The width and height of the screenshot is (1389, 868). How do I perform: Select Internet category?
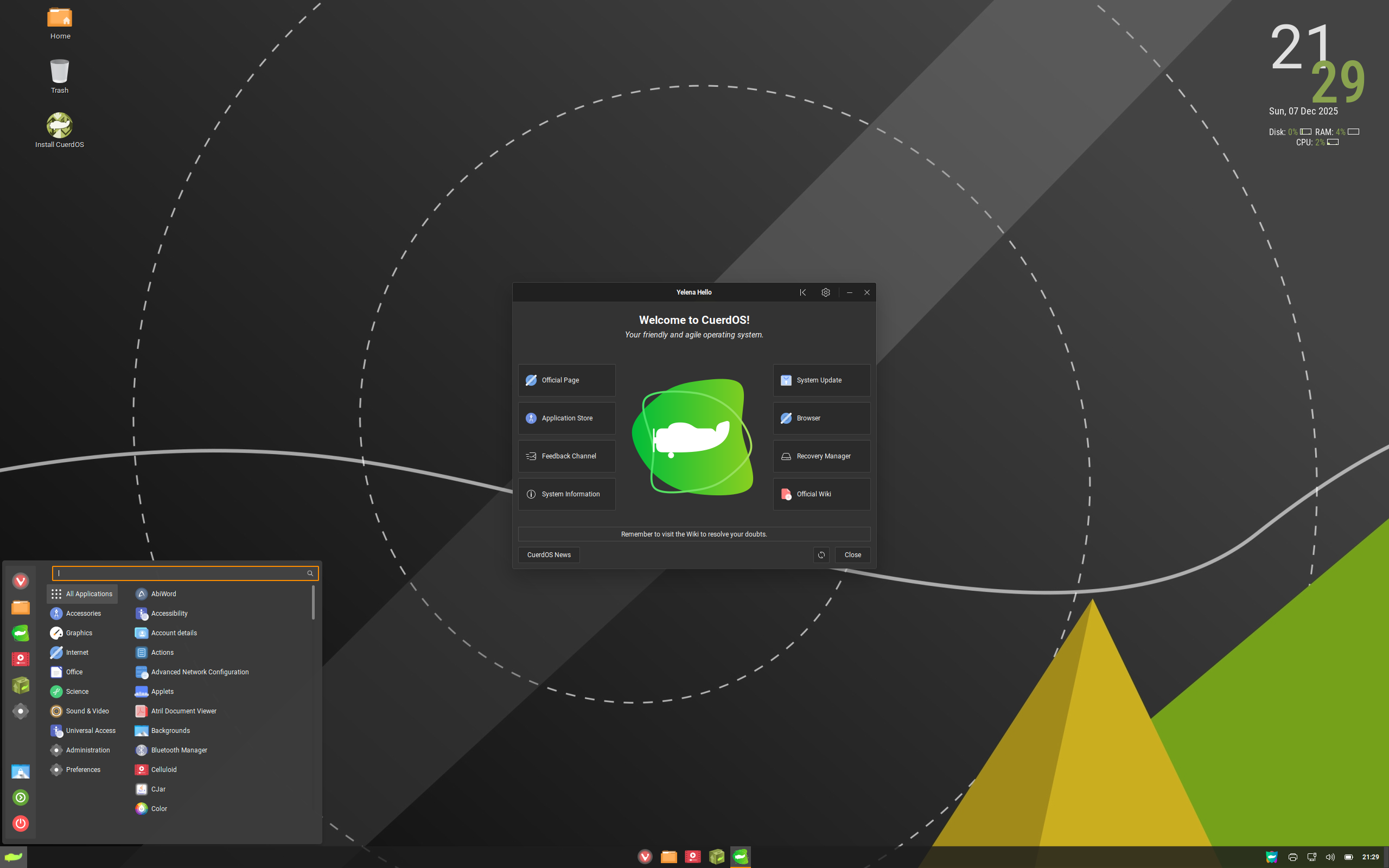pos(82,653)
